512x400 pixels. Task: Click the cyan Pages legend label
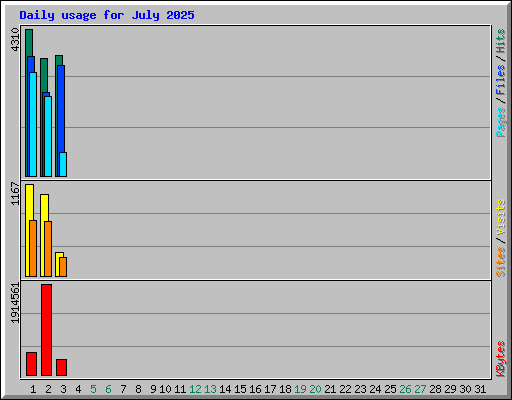coord(500,122)
